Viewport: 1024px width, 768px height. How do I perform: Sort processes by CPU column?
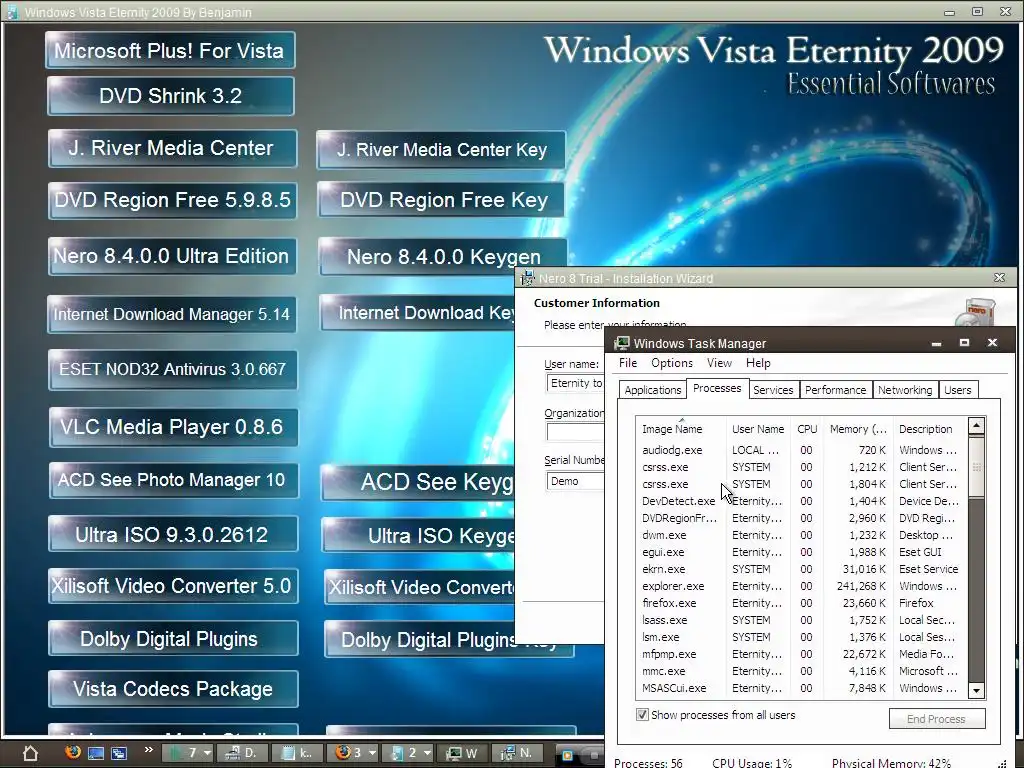click(x=807, y=429)
